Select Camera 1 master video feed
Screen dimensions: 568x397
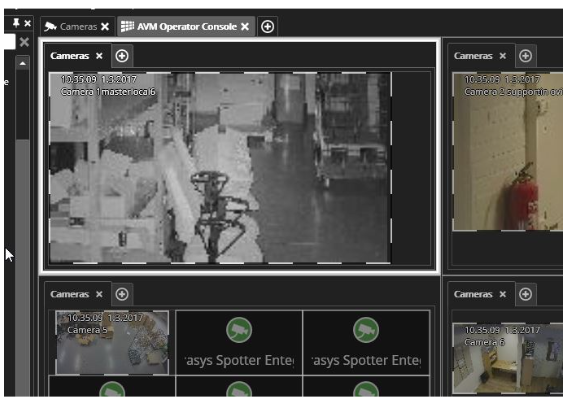click(220, 168)
